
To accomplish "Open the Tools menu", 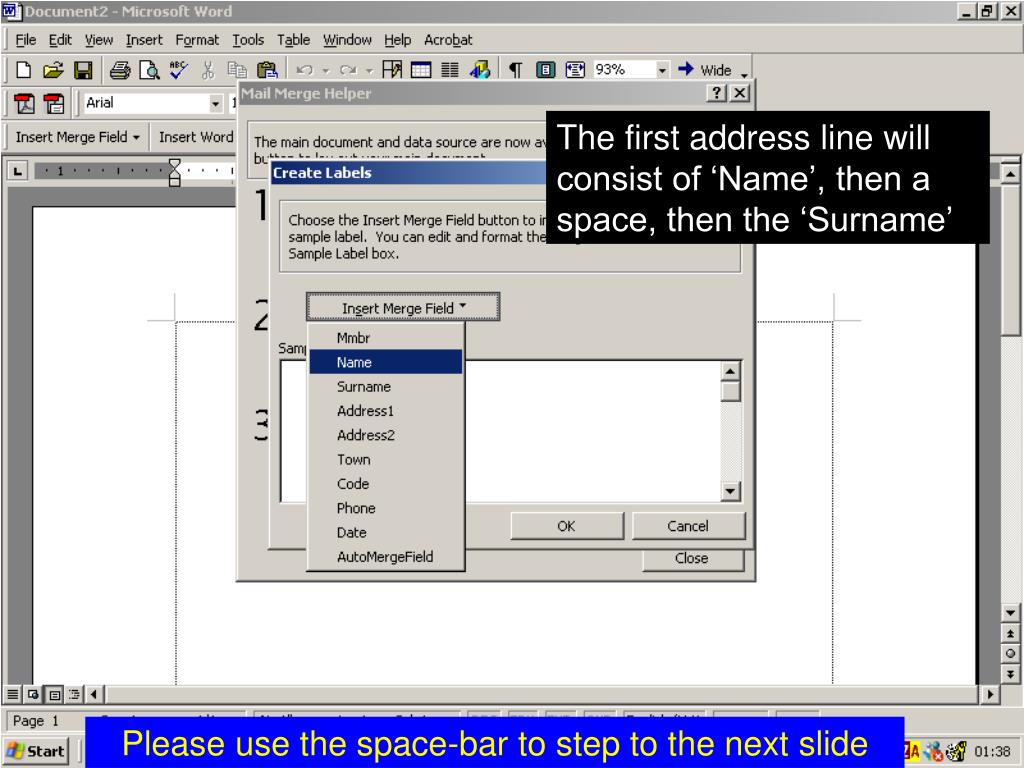I will 248,40.
